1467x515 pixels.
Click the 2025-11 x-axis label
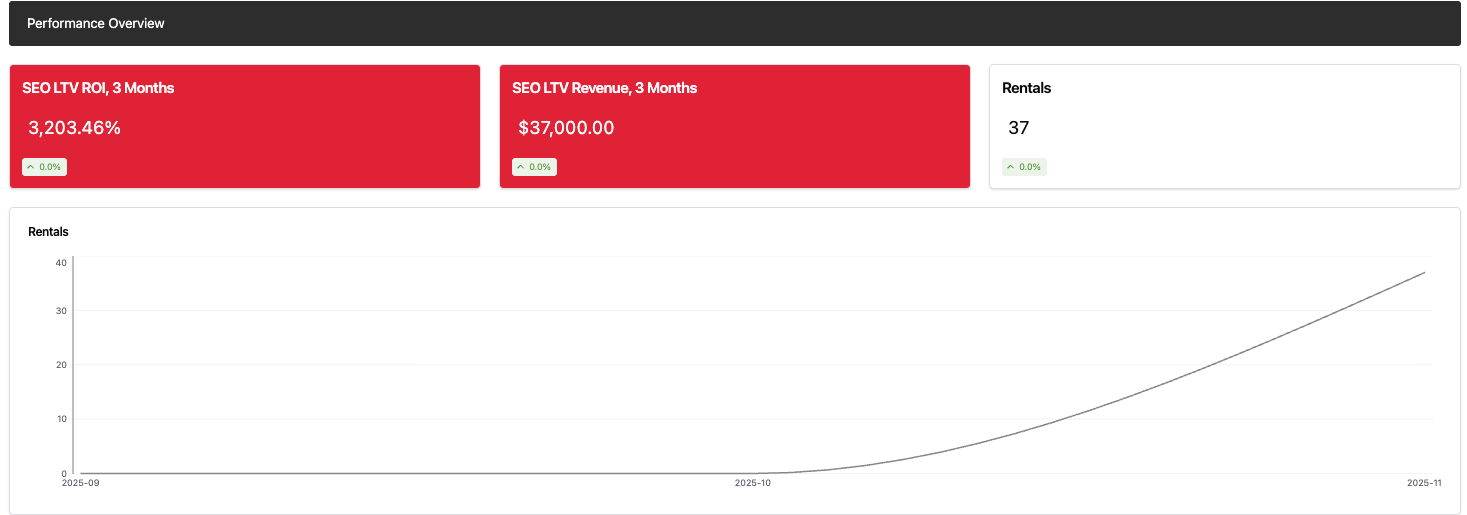(1424, 483)
